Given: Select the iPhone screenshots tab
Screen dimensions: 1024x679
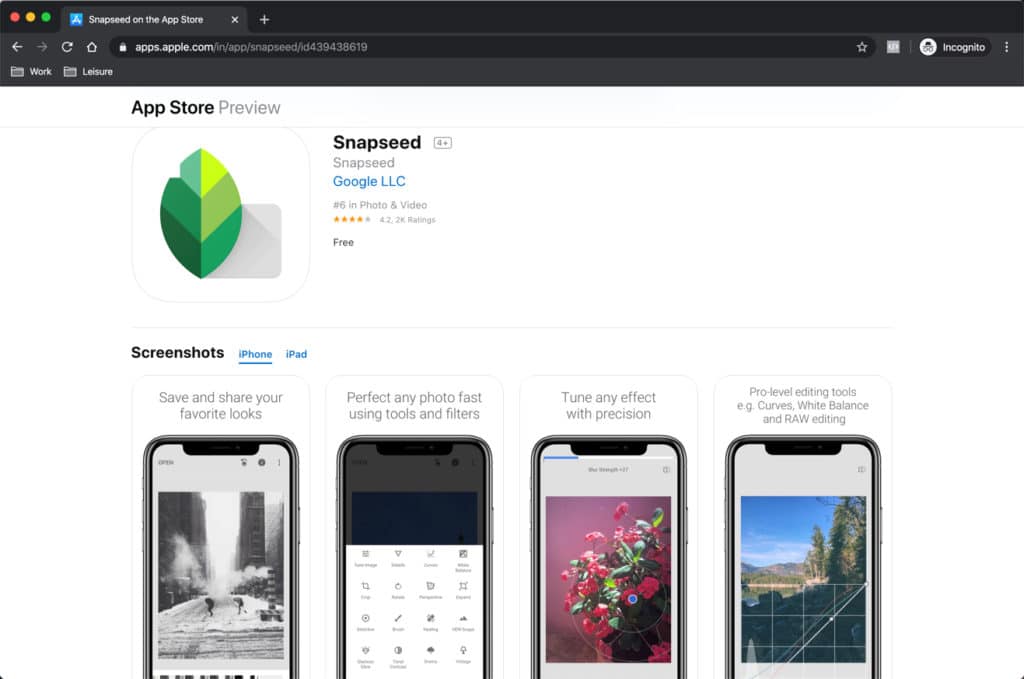Looking at the screenshot, I should point(255,354).
